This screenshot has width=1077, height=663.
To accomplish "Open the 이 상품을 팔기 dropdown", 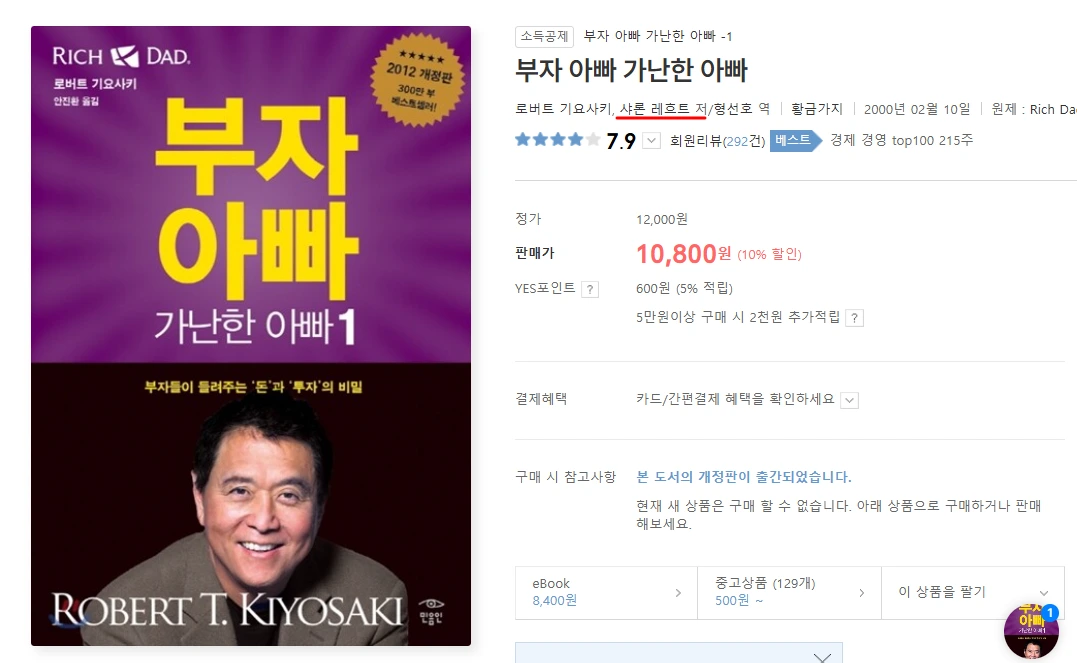I will pos(973,592).
